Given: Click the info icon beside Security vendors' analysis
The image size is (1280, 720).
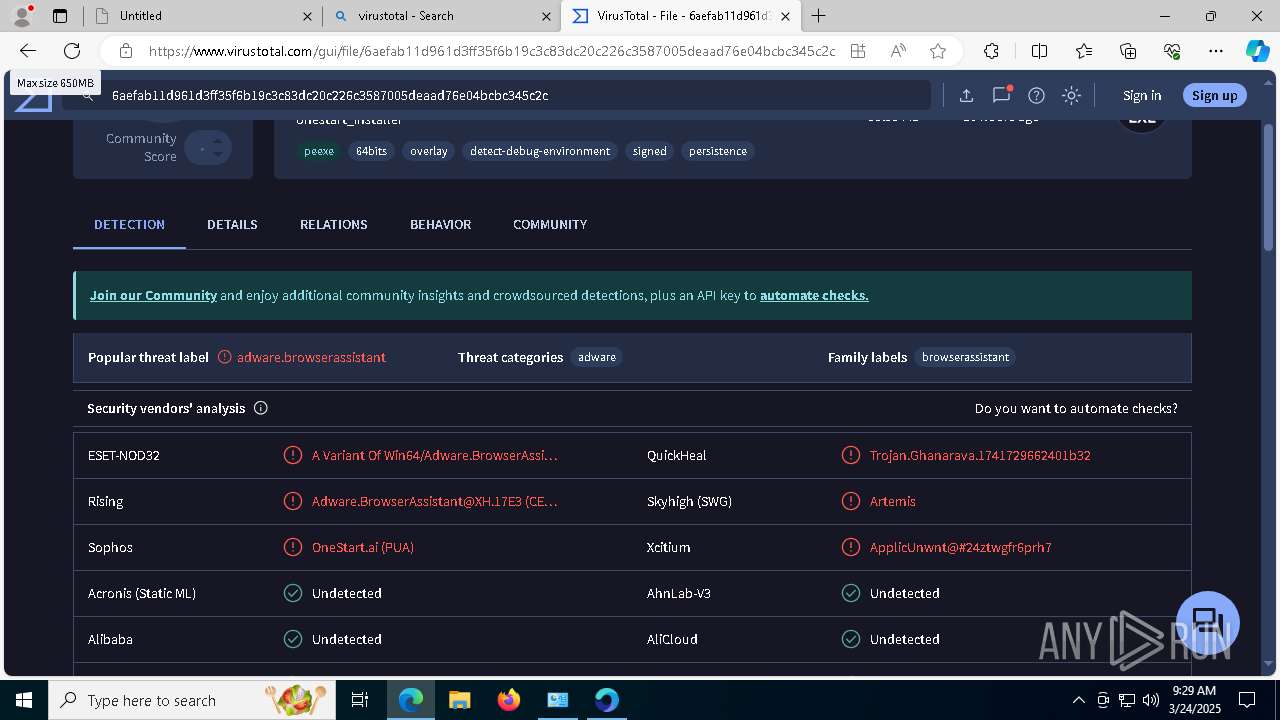Looking at the screenshot, I should click(x=261, y=408).
